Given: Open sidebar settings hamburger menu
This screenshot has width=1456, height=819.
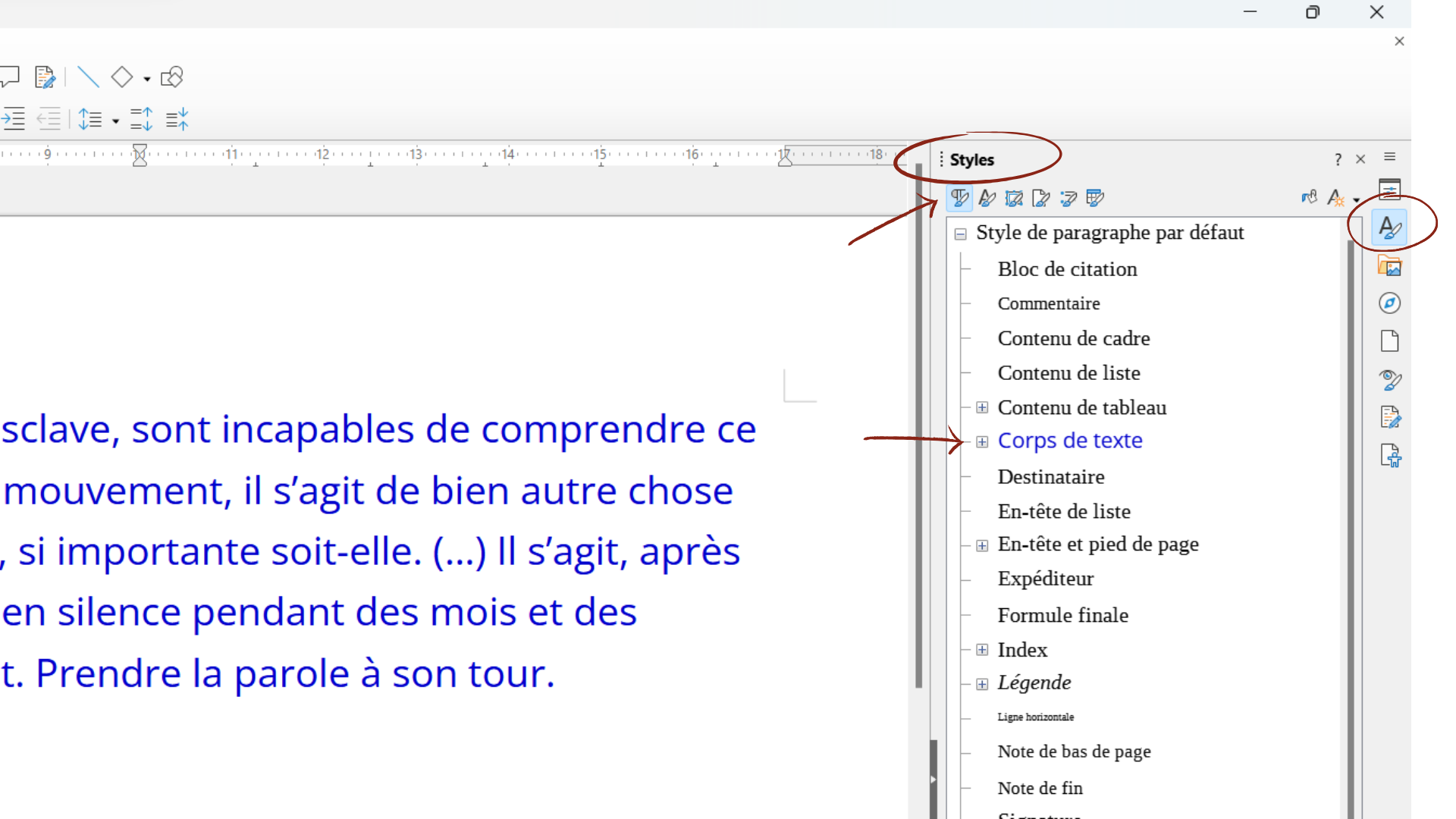Looking at the screenshot, I should pos(1389,157).
